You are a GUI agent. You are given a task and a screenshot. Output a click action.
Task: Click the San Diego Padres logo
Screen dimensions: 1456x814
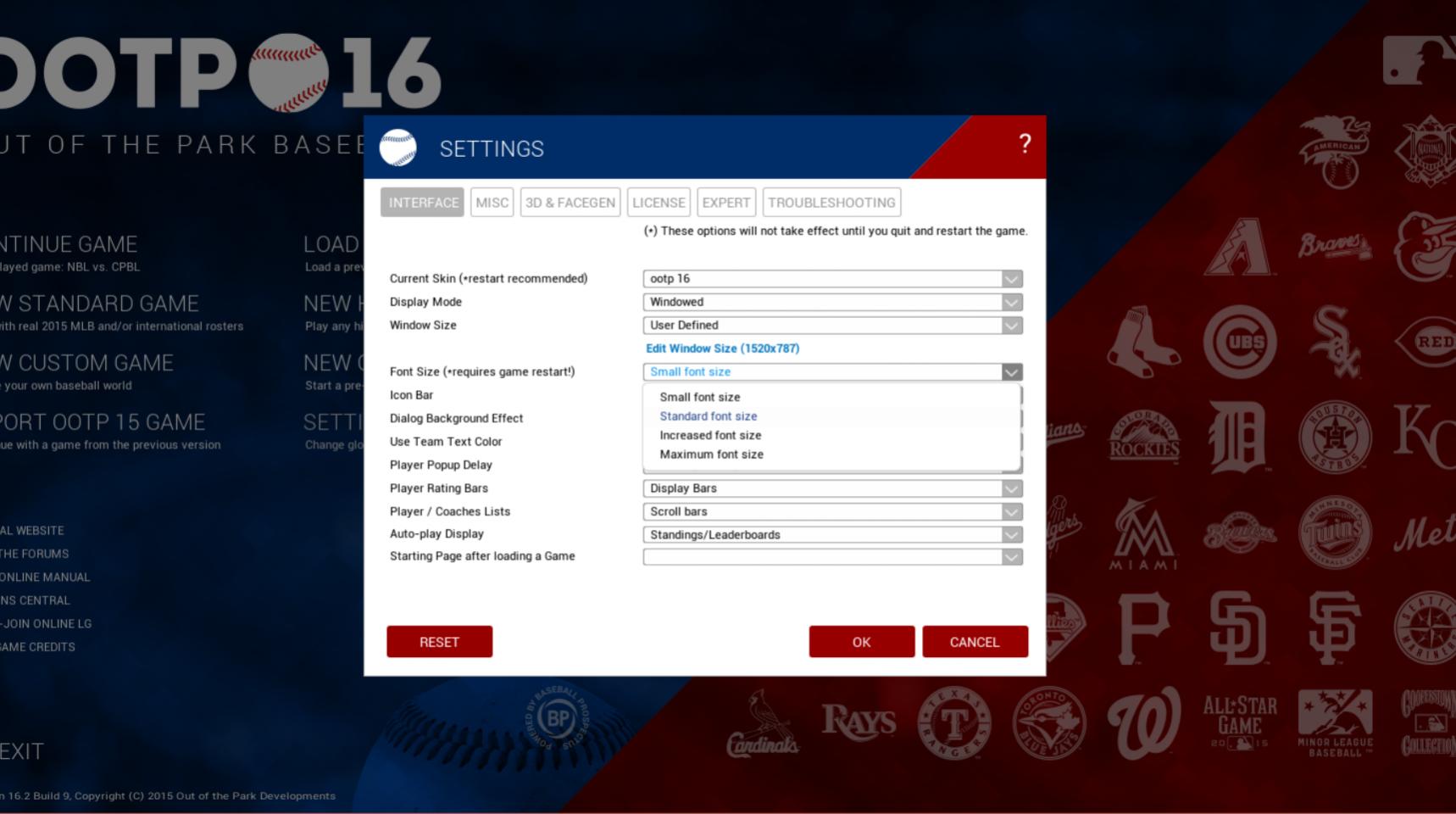[x=1238, y=628]
